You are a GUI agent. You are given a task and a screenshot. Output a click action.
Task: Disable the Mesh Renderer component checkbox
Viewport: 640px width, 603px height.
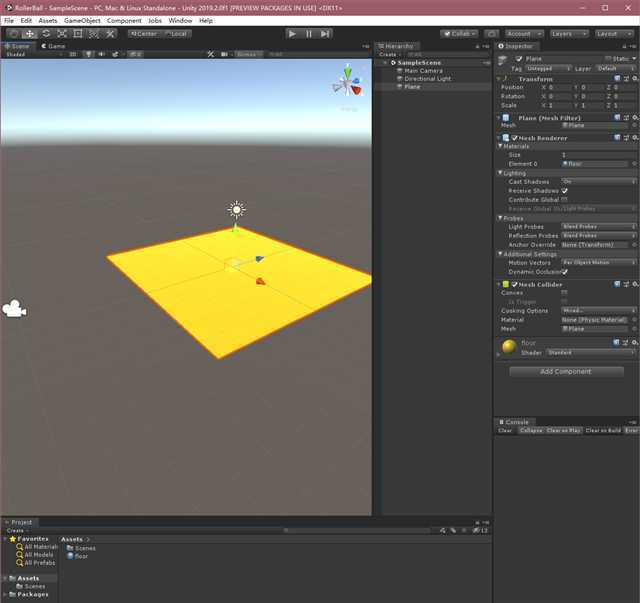[x=514, y=138]
